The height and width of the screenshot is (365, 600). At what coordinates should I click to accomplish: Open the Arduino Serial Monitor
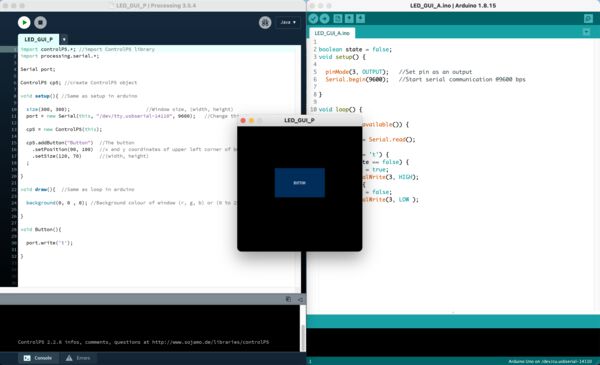coord(588,18)
